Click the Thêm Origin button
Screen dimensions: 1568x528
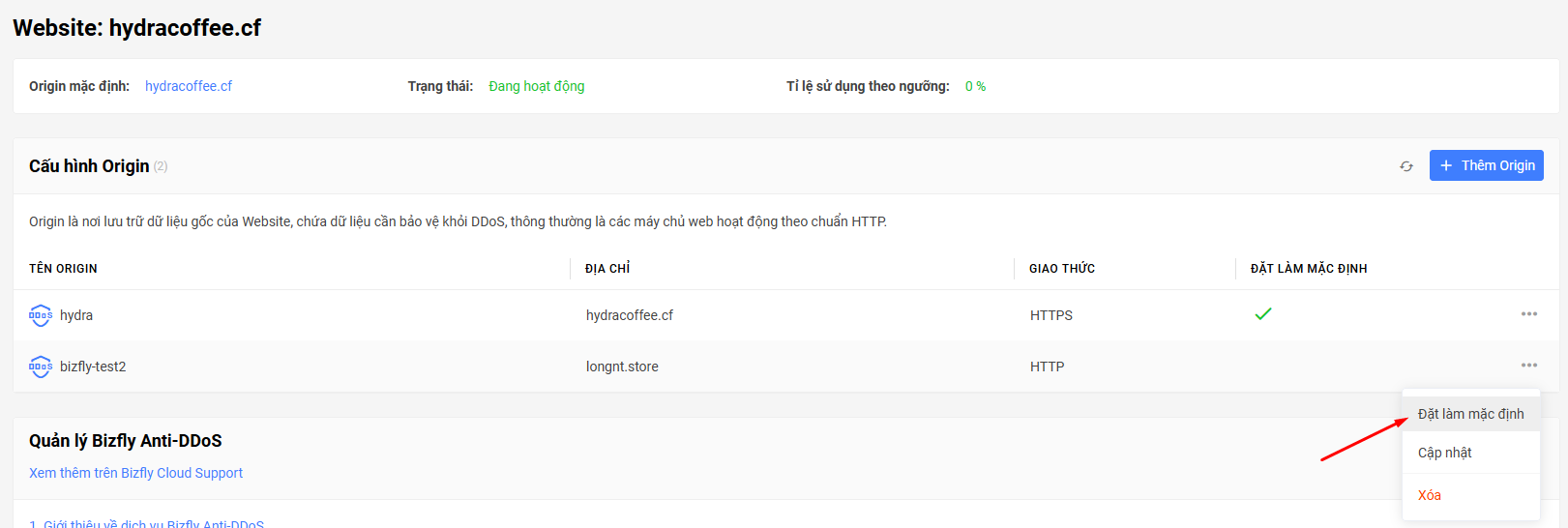click(1487, 165)
